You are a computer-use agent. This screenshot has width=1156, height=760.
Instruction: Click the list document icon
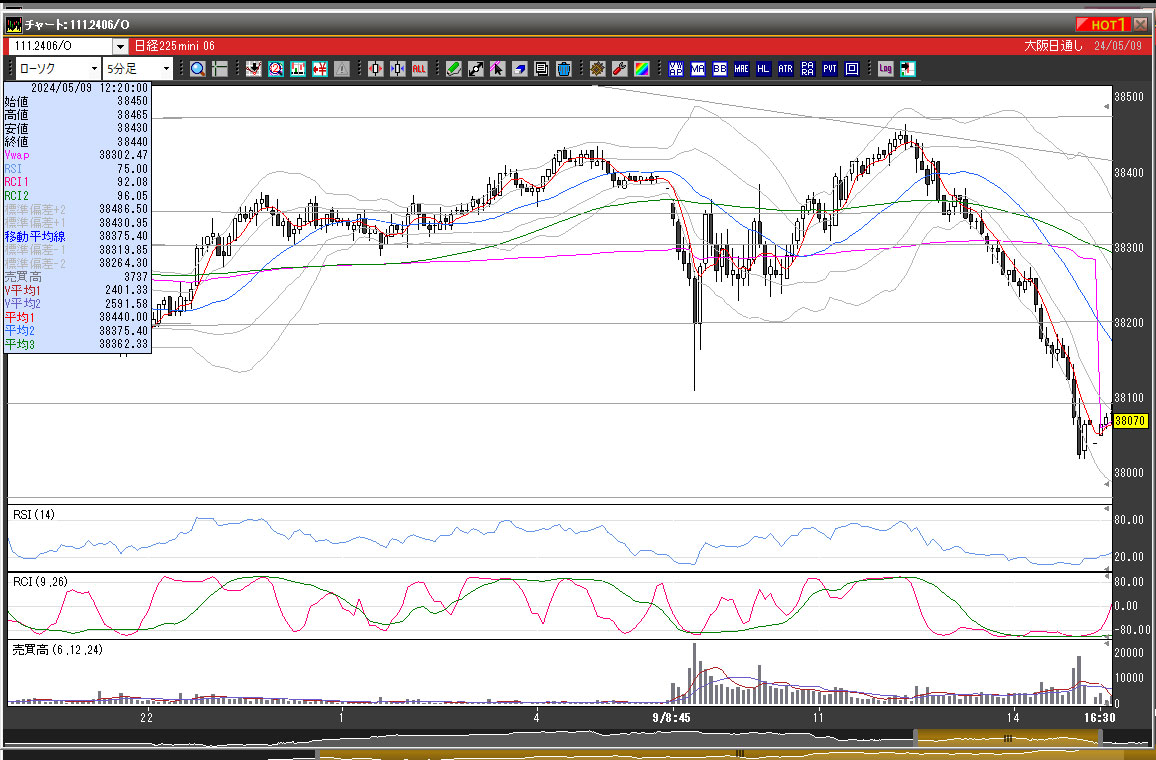tap(542, 69)
